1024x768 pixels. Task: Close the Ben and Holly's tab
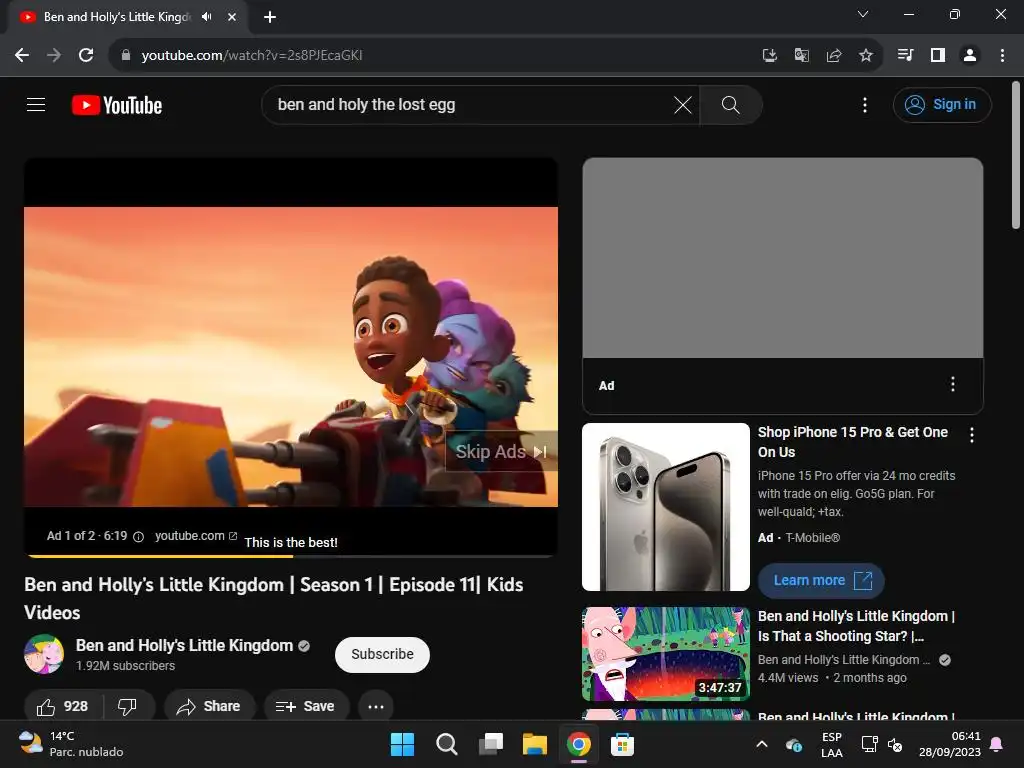[231, 17]
